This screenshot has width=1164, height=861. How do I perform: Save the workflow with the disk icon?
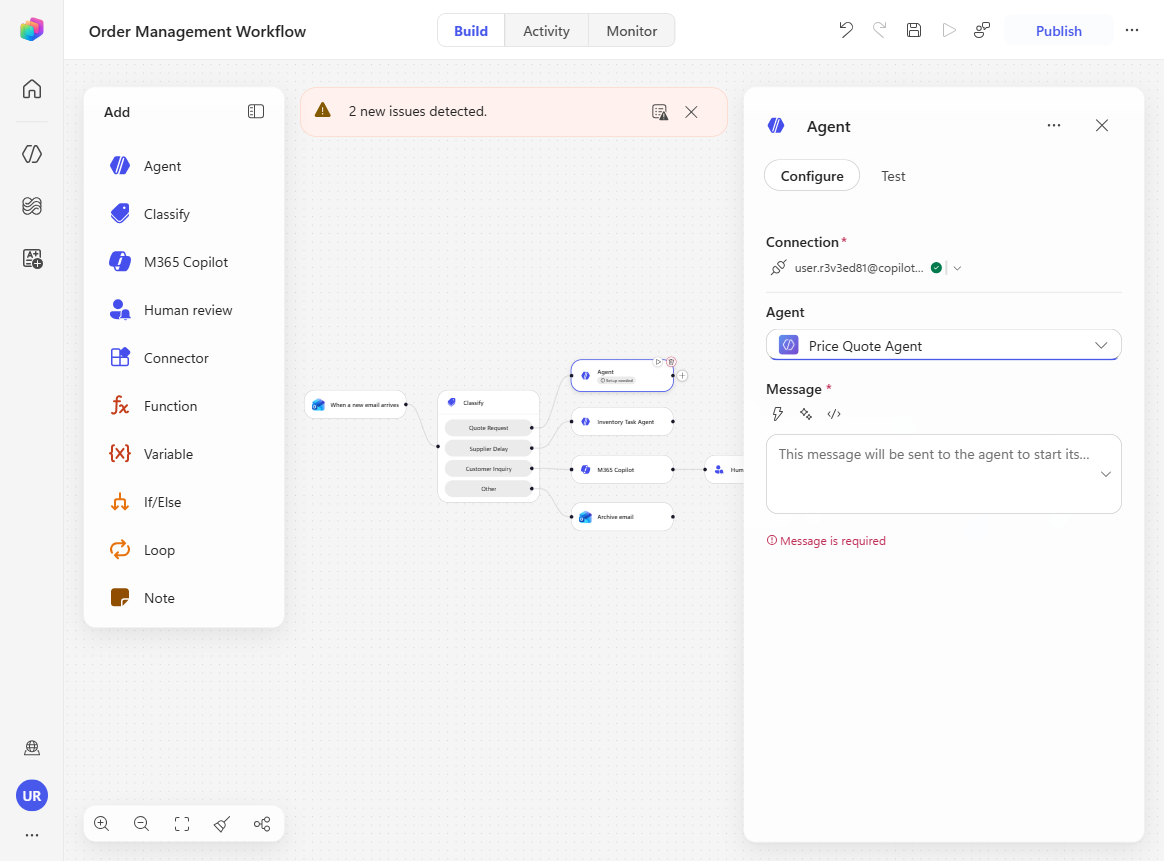(914, 30)
